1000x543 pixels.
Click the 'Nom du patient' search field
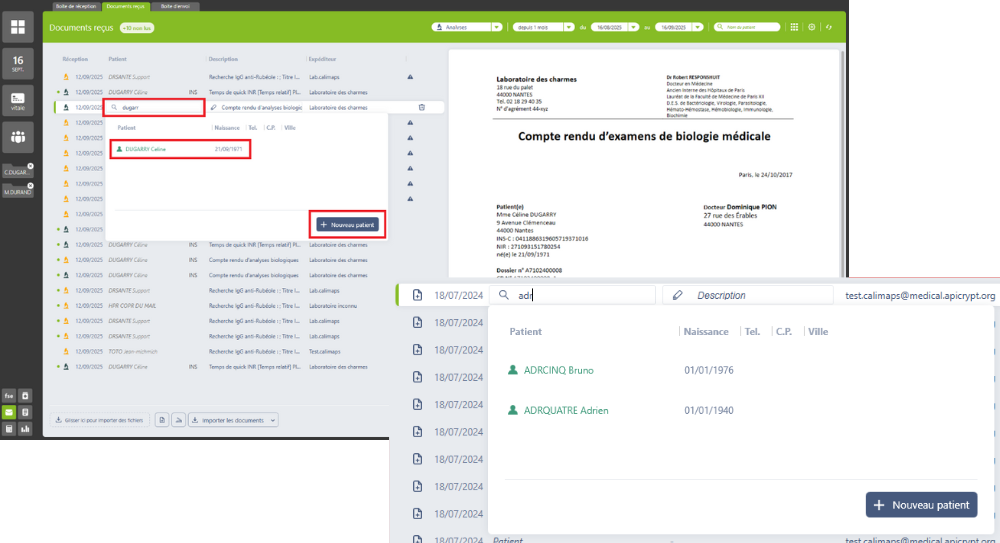750,27
